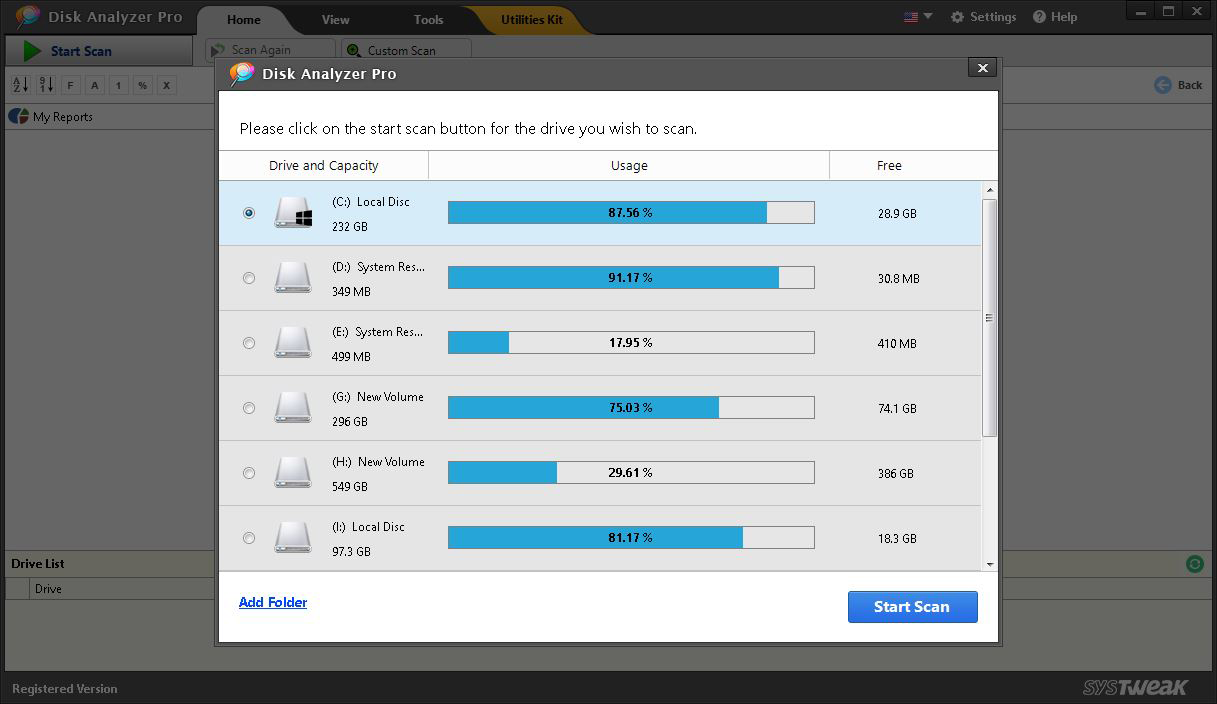
Task: Click the F toolbar icon
Action: coord(71,85)
